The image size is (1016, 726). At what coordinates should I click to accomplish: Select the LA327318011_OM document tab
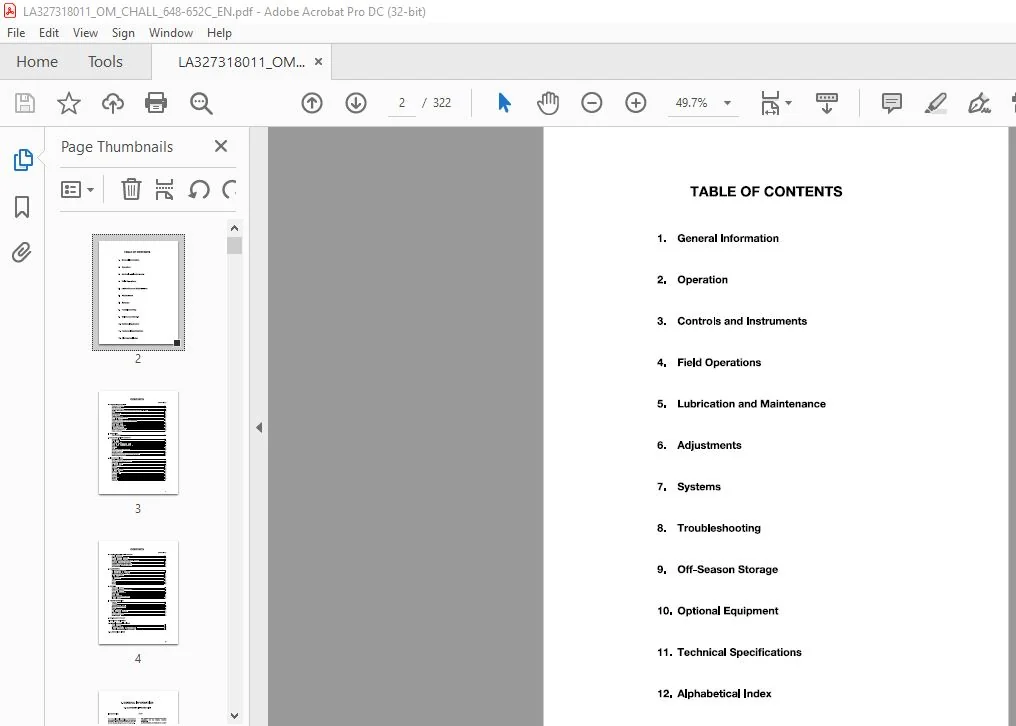(241, 62)
